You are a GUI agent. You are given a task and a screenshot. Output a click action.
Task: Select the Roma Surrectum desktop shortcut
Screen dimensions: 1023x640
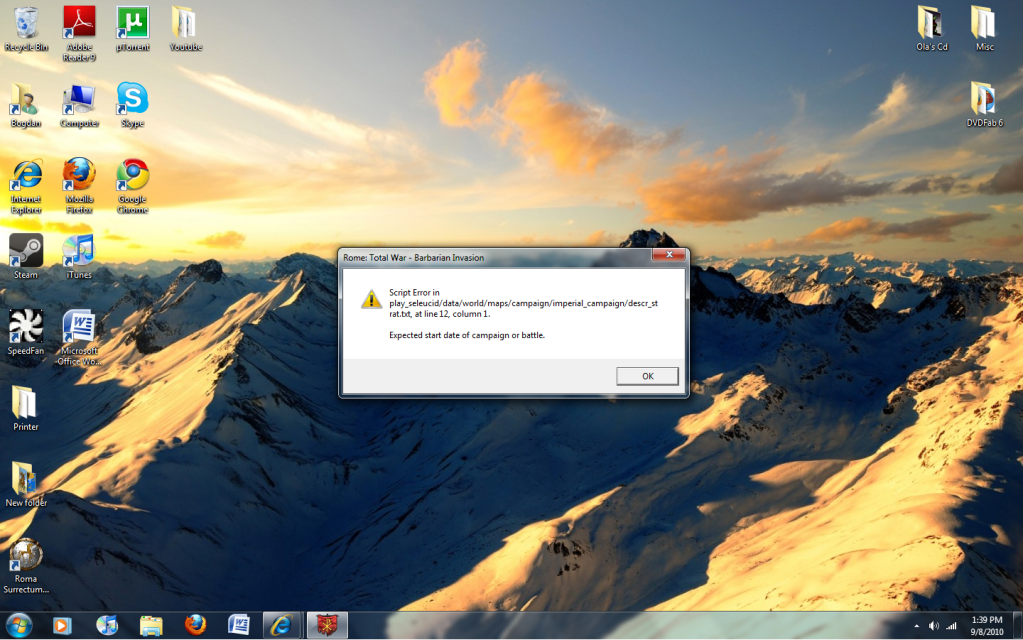click(25, 557)
